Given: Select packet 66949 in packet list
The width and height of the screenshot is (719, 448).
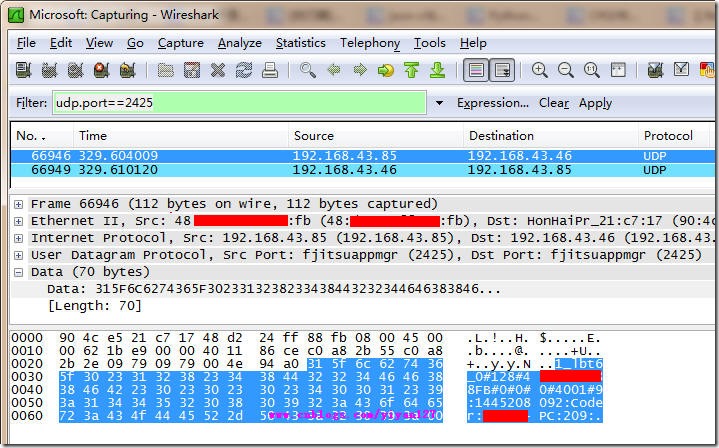Looking at the screenshot, I should coord(363,170).
